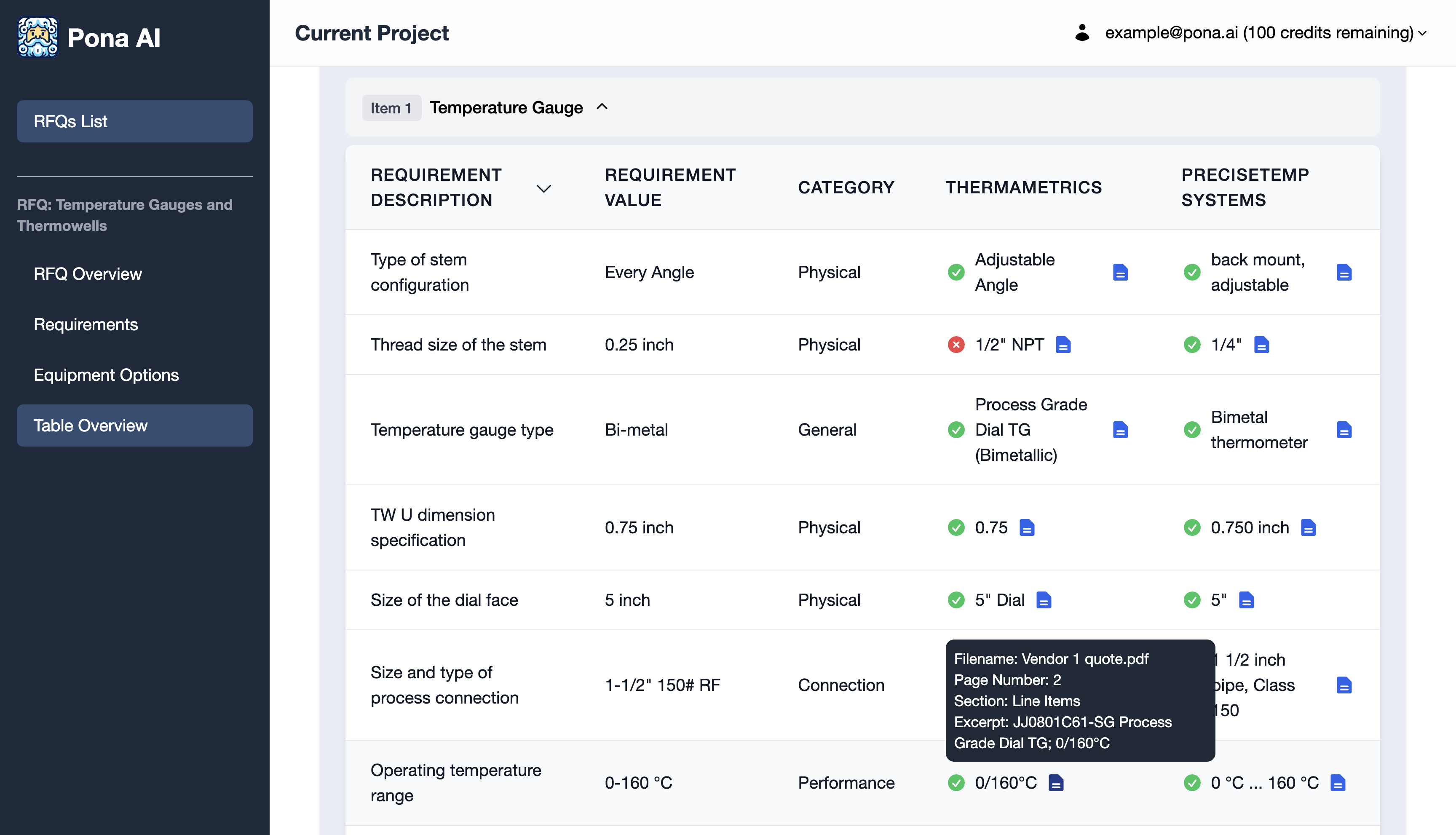Select Table Overview in sidebar
The width and height of the screenshot is (1456, 835).
tap(135, 426)
